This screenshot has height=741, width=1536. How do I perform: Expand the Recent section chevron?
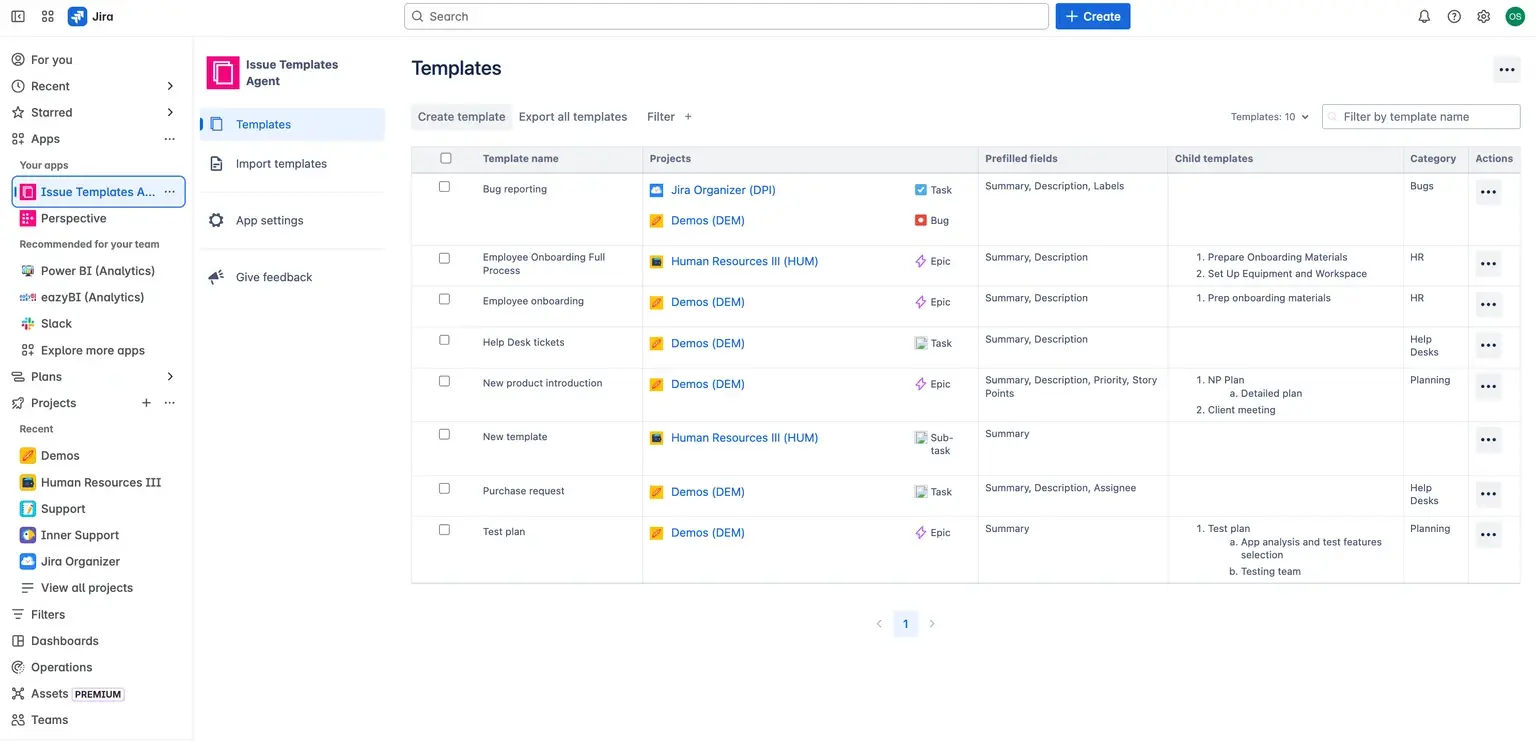[170, 86]
